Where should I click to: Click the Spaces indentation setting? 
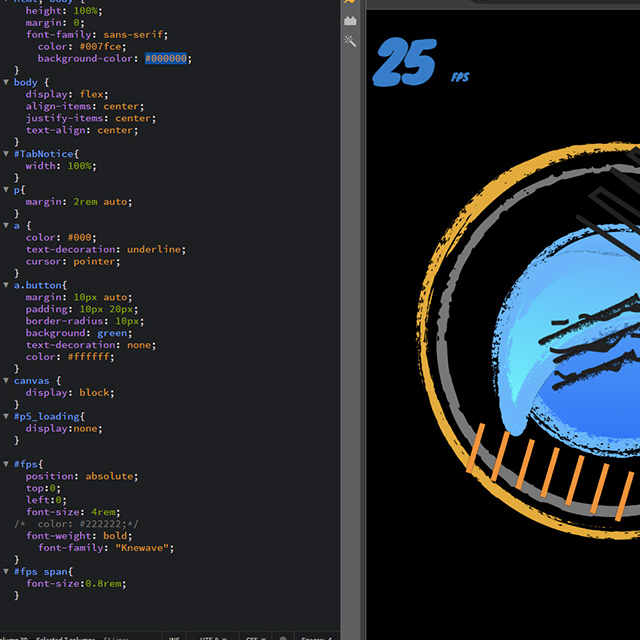coord(316,637)
